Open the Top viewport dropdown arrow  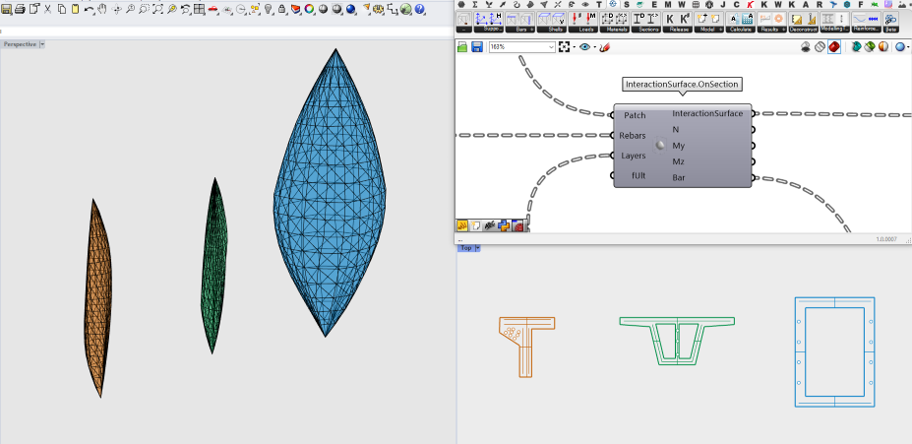tap(478, 248)
